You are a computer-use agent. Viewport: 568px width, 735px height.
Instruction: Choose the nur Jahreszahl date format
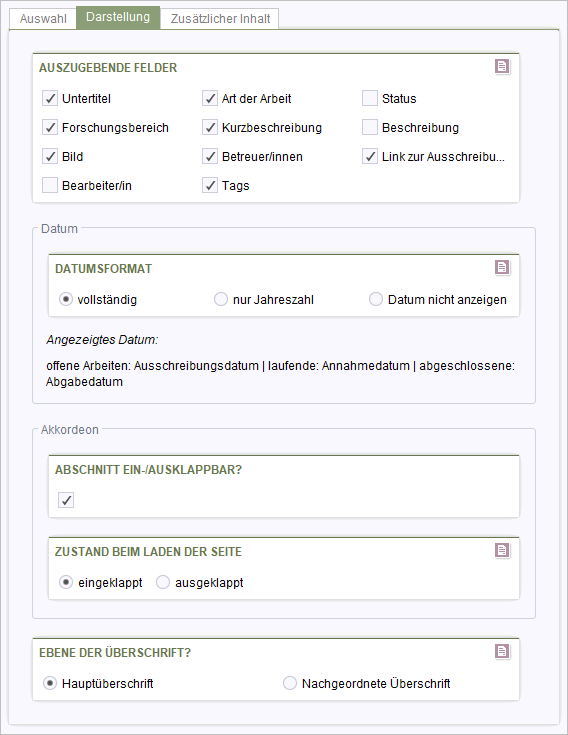(x=221, y=299)
